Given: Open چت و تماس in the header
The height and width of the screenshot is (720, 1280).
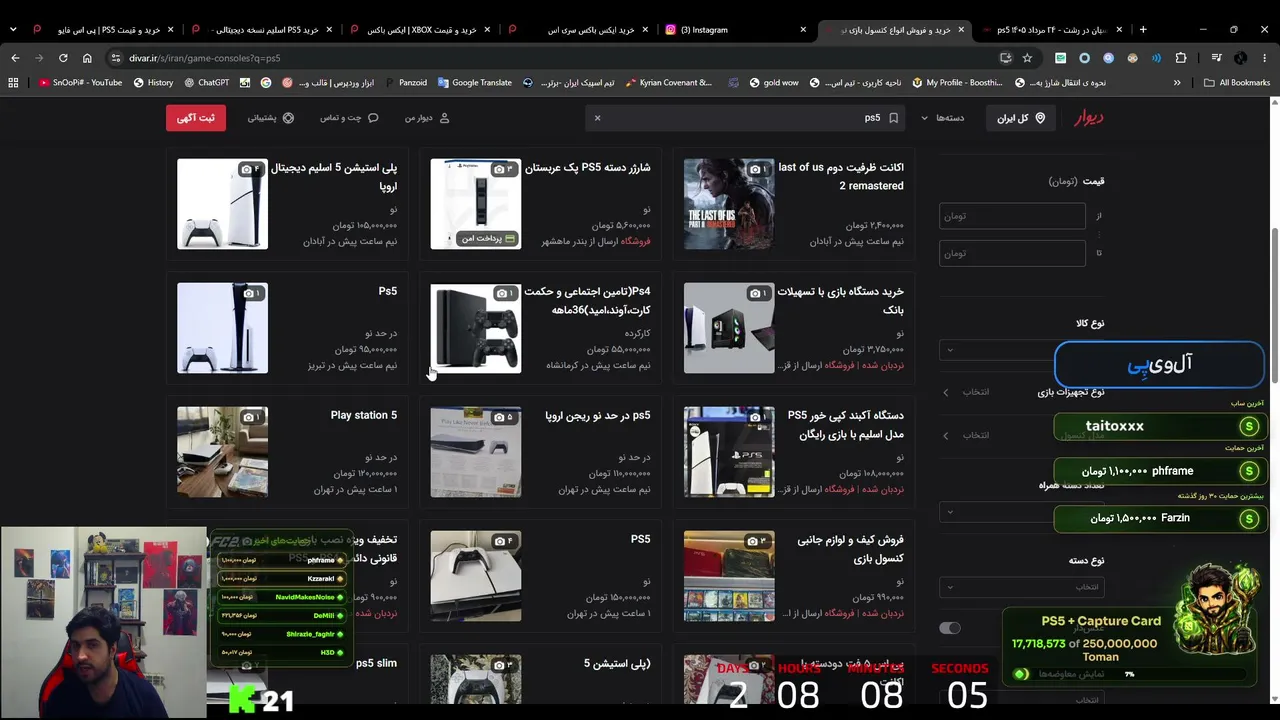Looking at the screenshot, I should (349, 118).
